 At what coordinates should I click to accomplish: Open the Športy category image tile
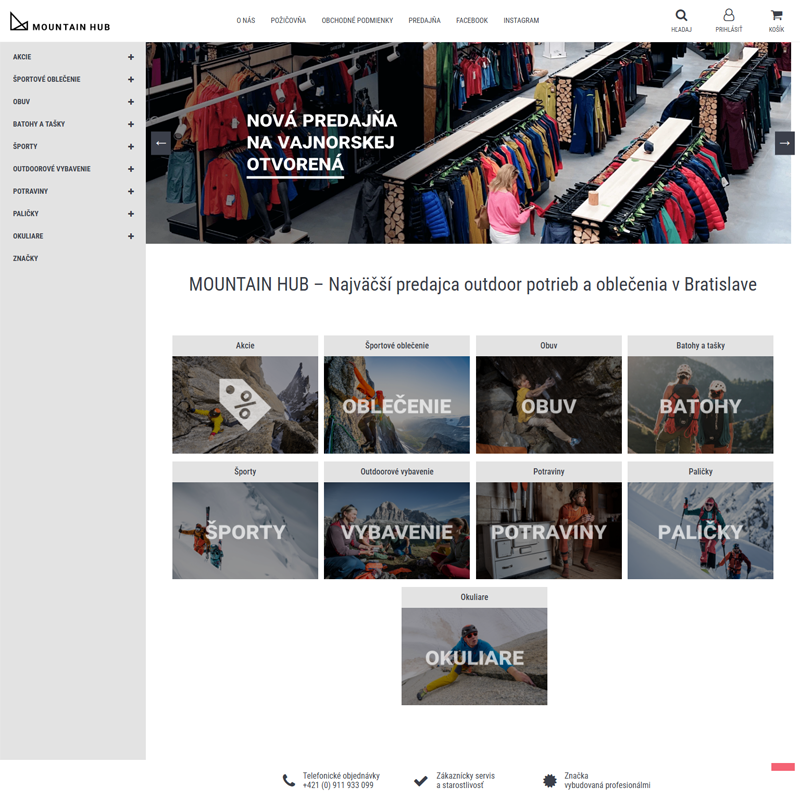pos(245,531)
